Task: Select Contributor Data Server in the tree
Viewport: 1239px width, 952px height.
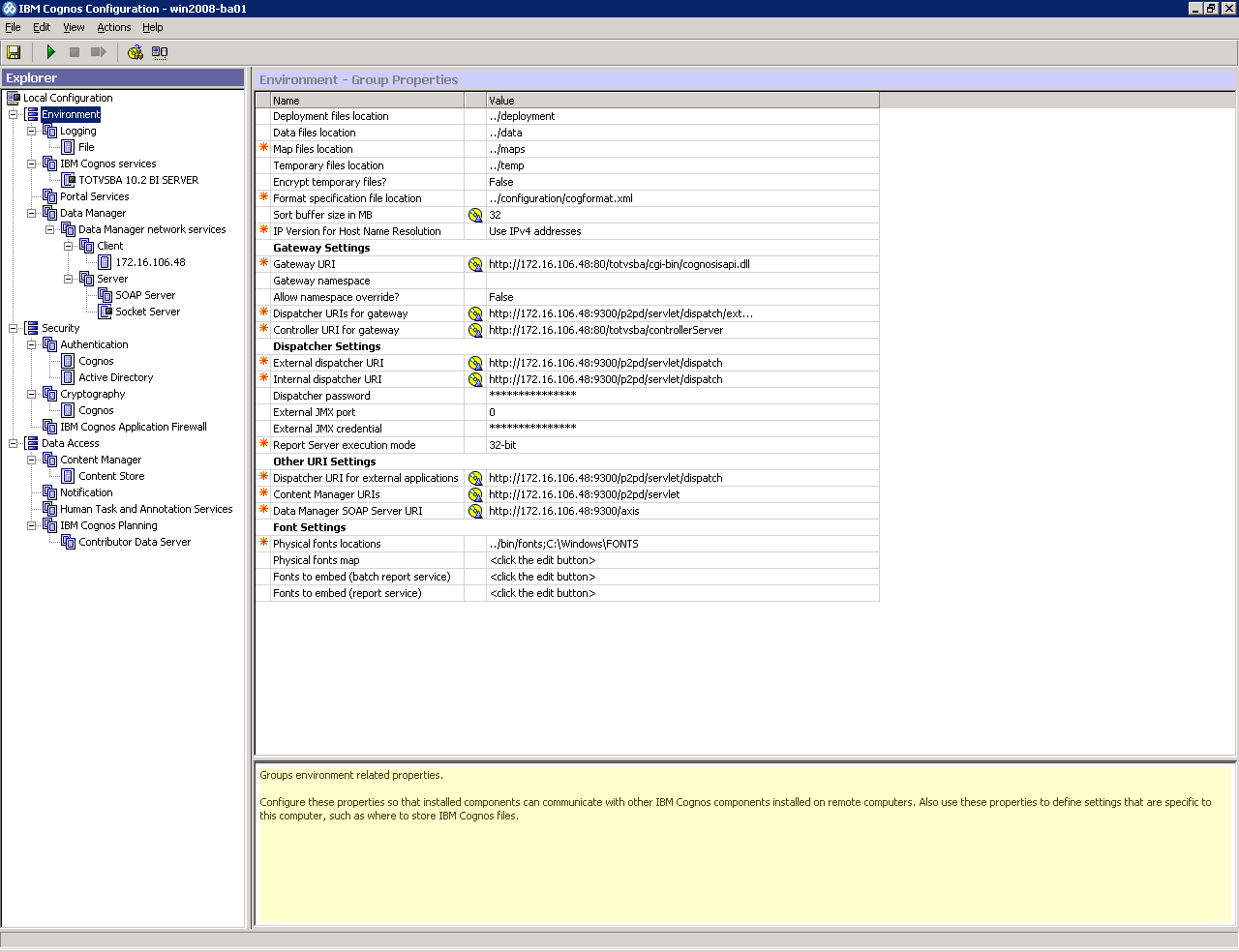Action: pyautogui.click(x=135, y=542)
